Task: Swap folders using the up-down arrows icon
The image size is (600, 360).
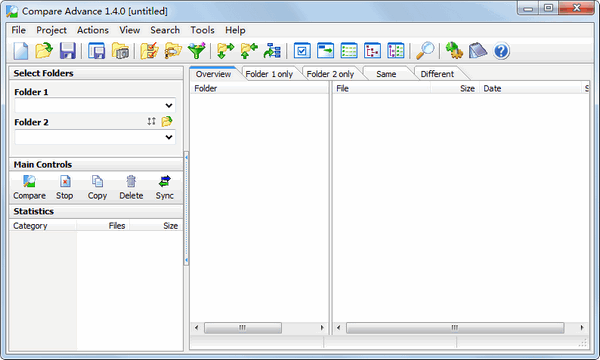Action: (152, 121)
